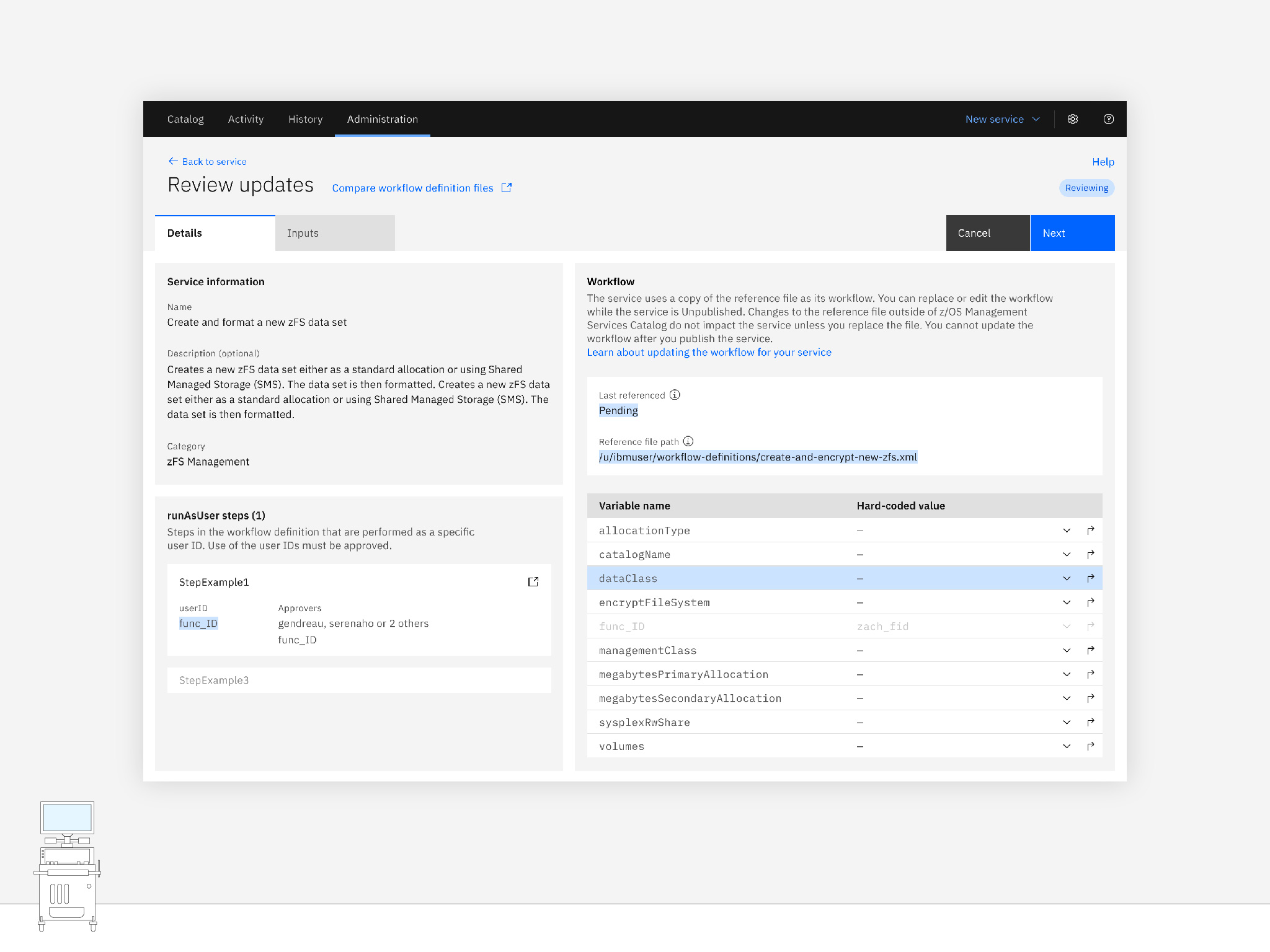
Task: Select the StepExample3 step row
Action: (359, 680)
